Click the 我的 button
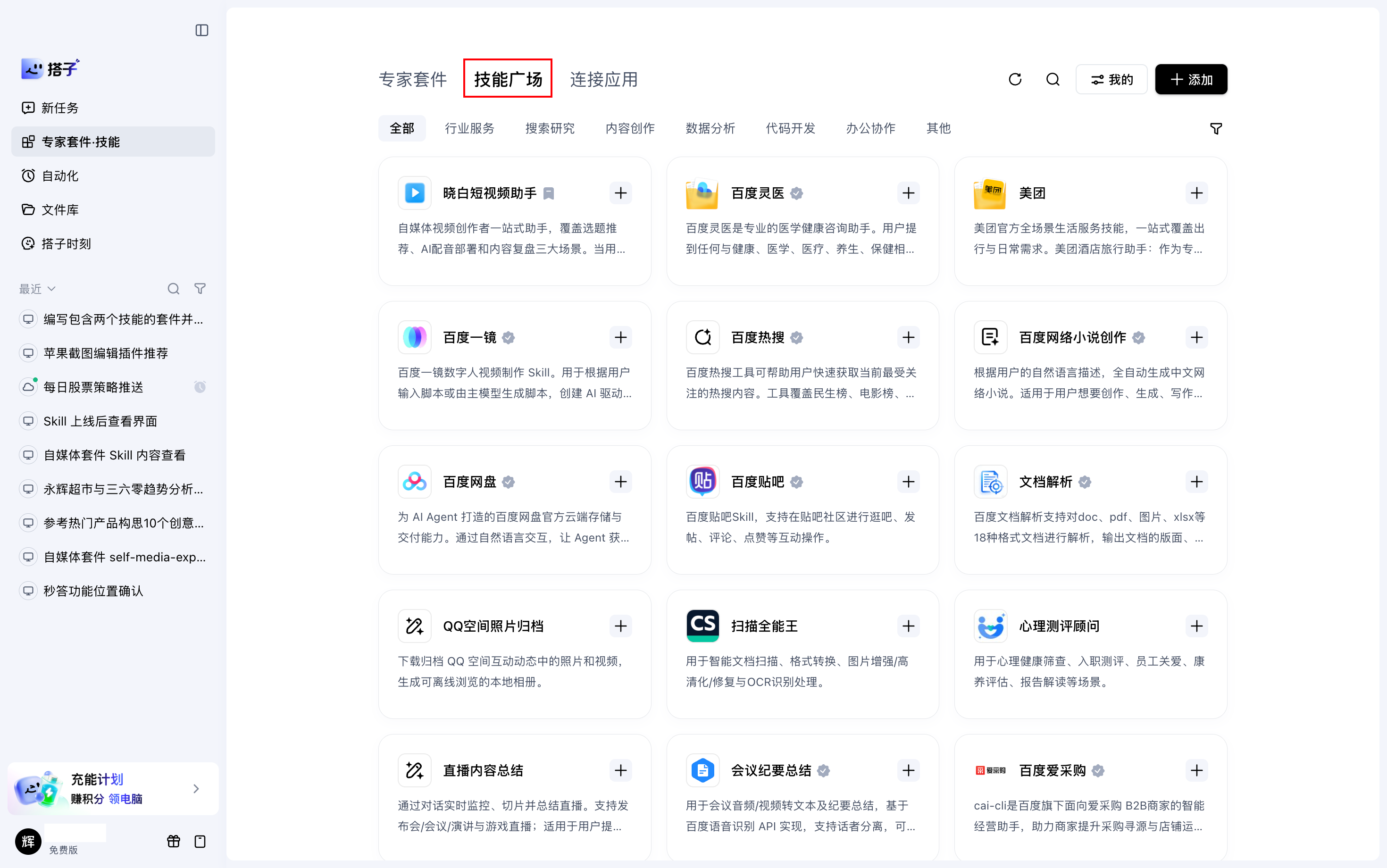1387x868 pixels. click(1111, 79)
